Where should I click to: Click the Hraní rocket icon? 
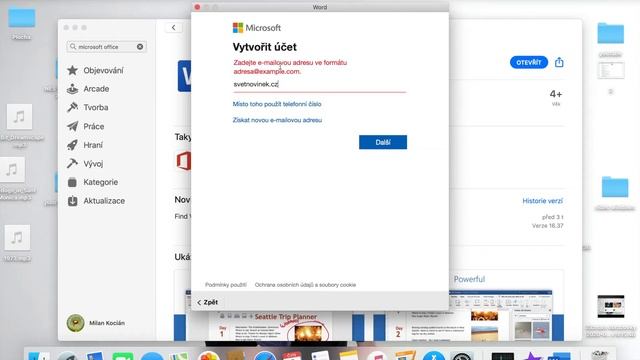click(x=73, y=145)
